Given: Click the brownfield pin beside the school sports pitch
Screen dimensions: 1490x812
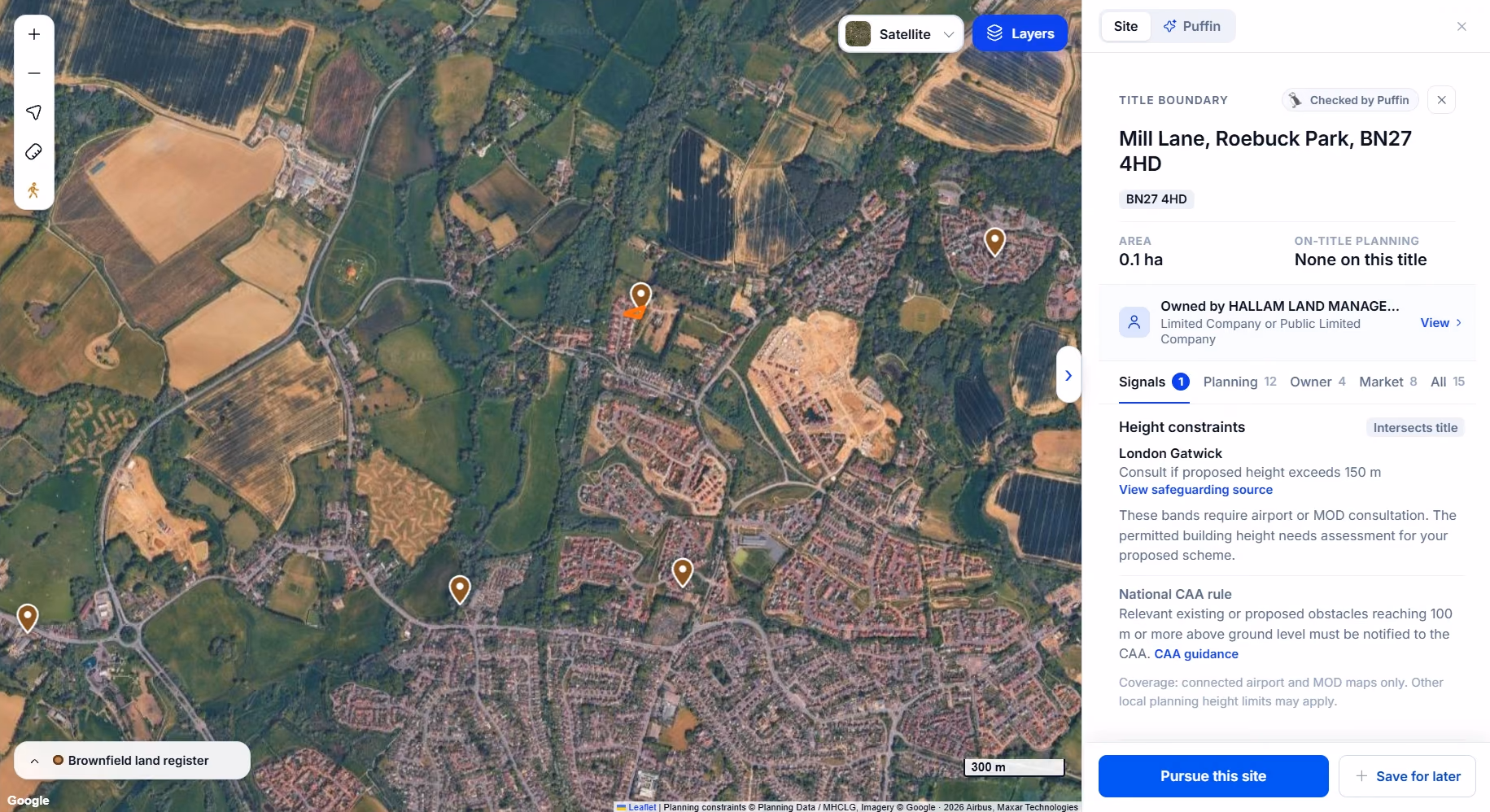Looking at the screenshot, I should (x=683, y=572).
